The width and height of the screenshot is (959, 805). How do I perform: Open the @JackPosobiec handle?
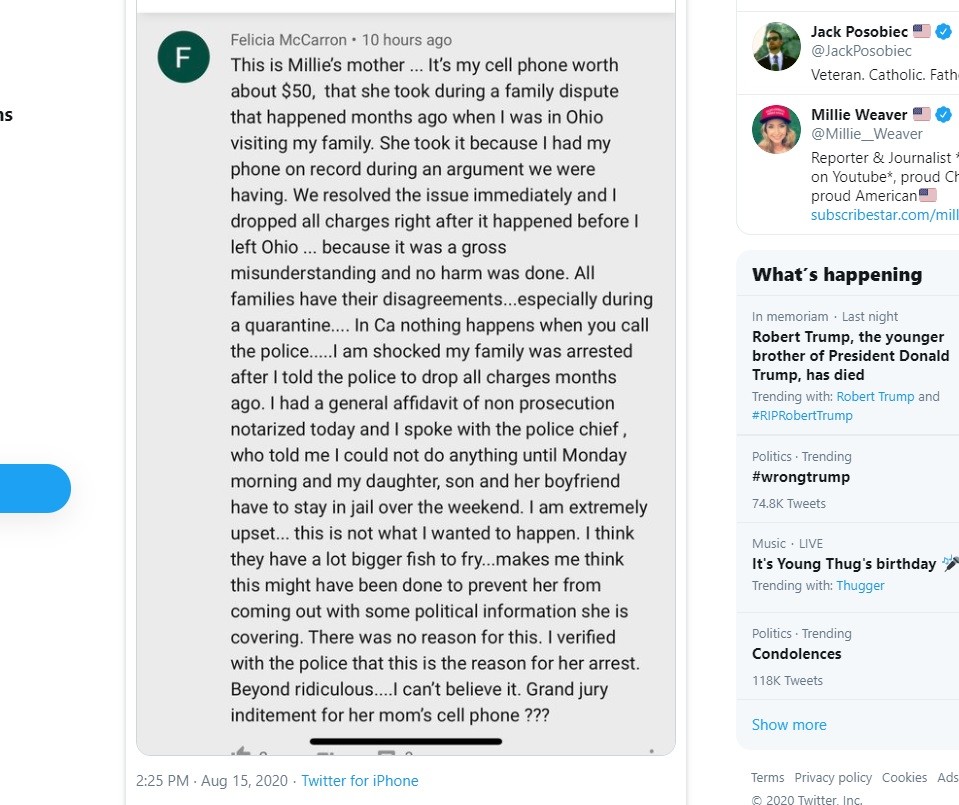(861, 51)
